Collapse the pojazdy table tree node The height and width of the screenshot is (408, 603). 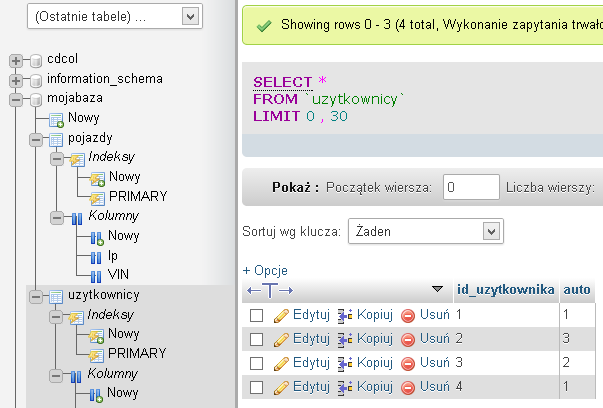pos(35,138)
